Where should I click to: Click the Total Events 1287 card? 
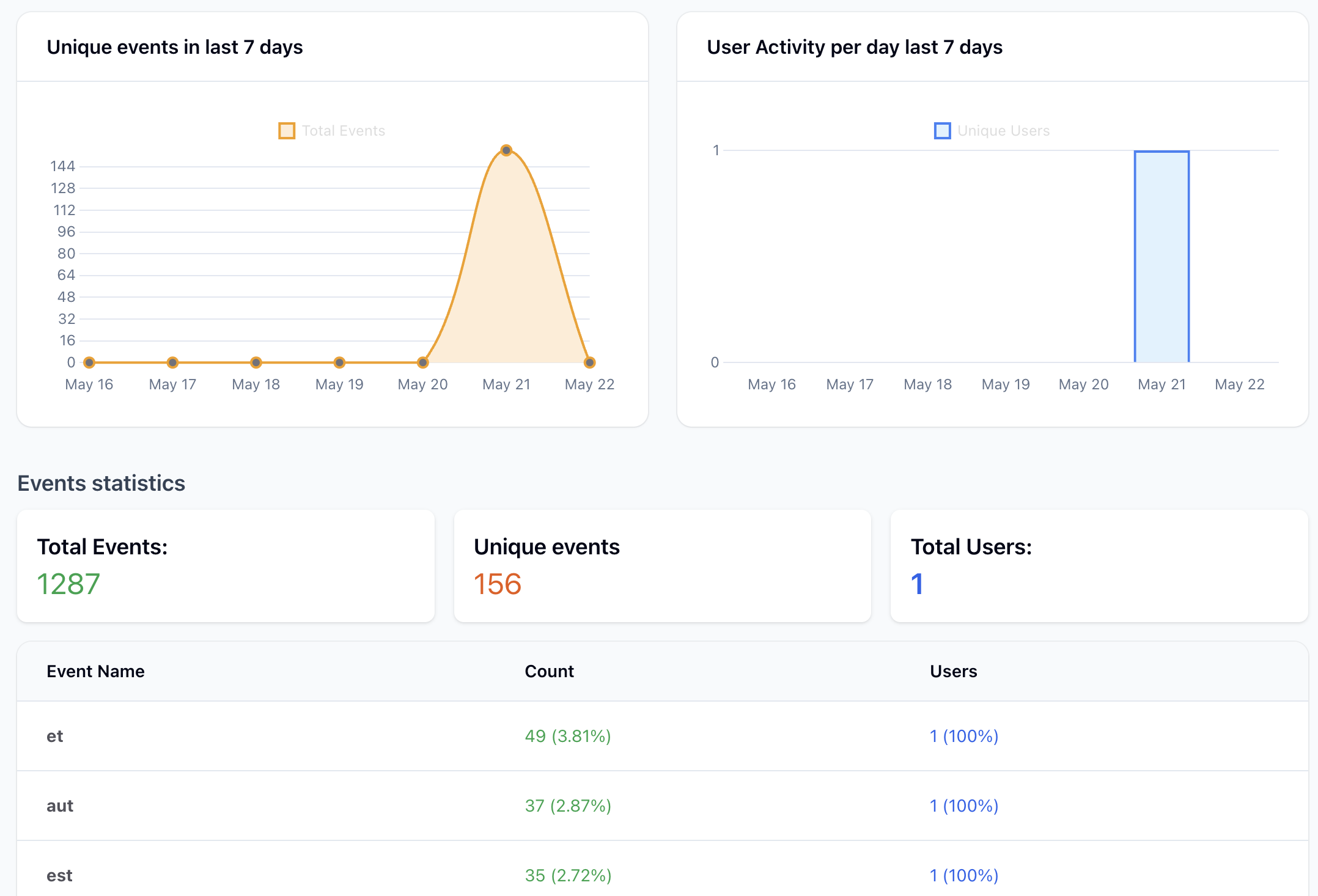click(226, 566)
